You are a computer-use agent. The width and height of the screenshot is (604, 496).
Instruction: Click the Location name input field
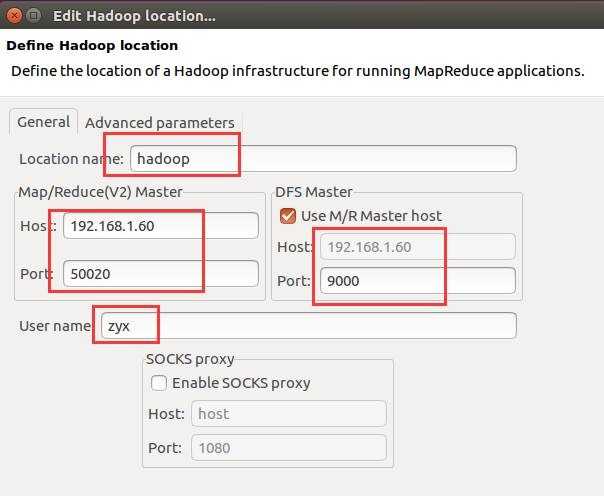click(x=323, y=159)
